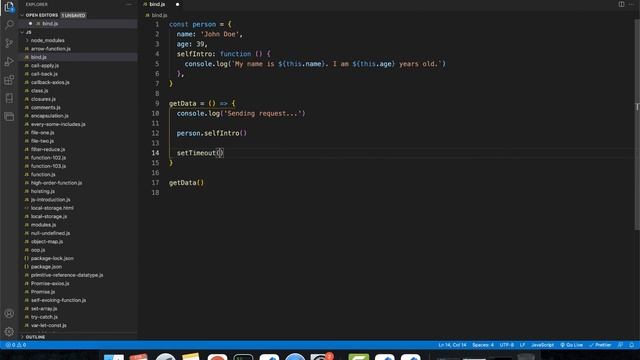Open callback-axios.js file

(x=50, y=82)
